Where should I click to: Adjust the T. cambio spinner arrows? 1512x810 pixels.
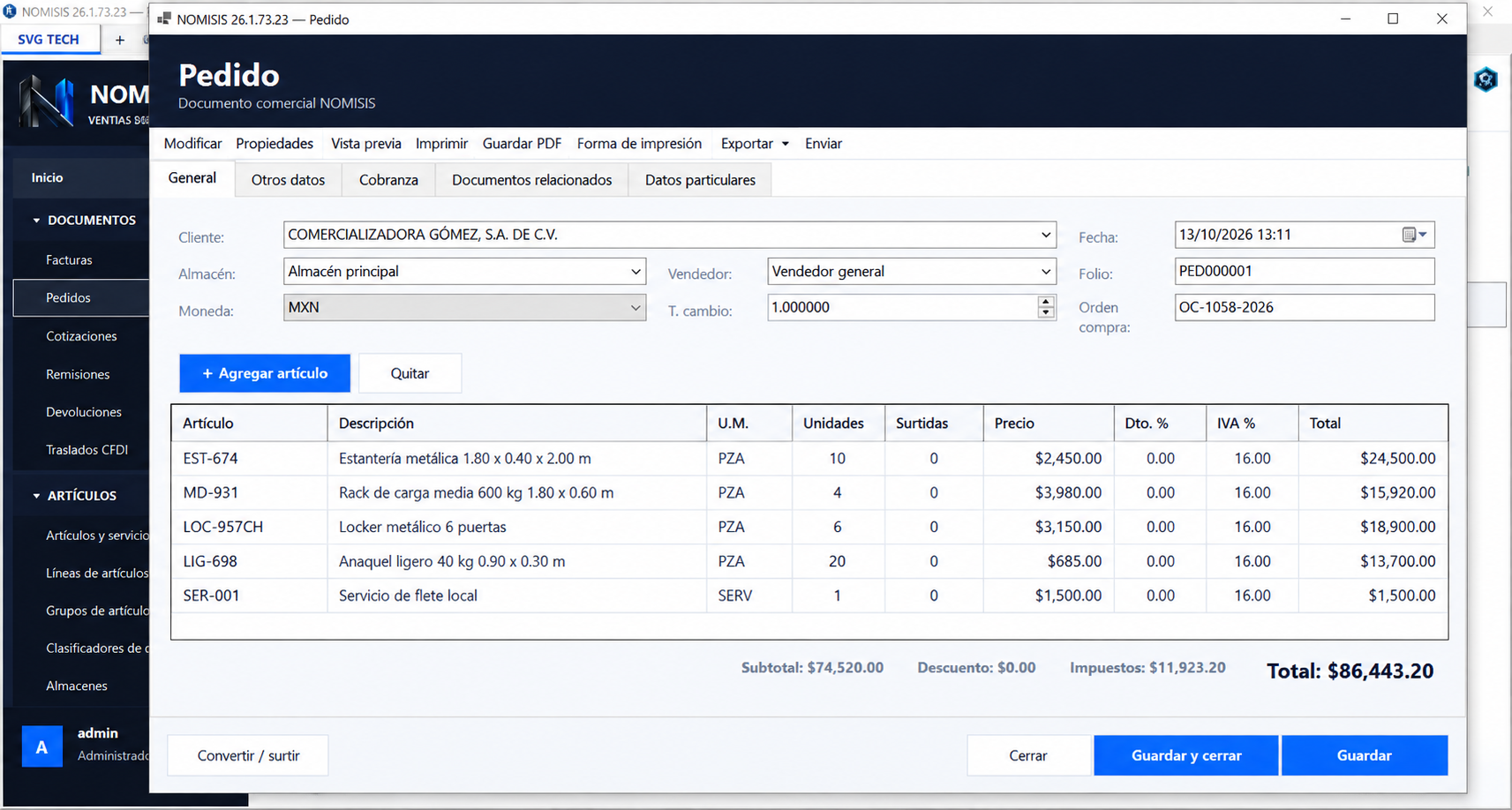1046,307
